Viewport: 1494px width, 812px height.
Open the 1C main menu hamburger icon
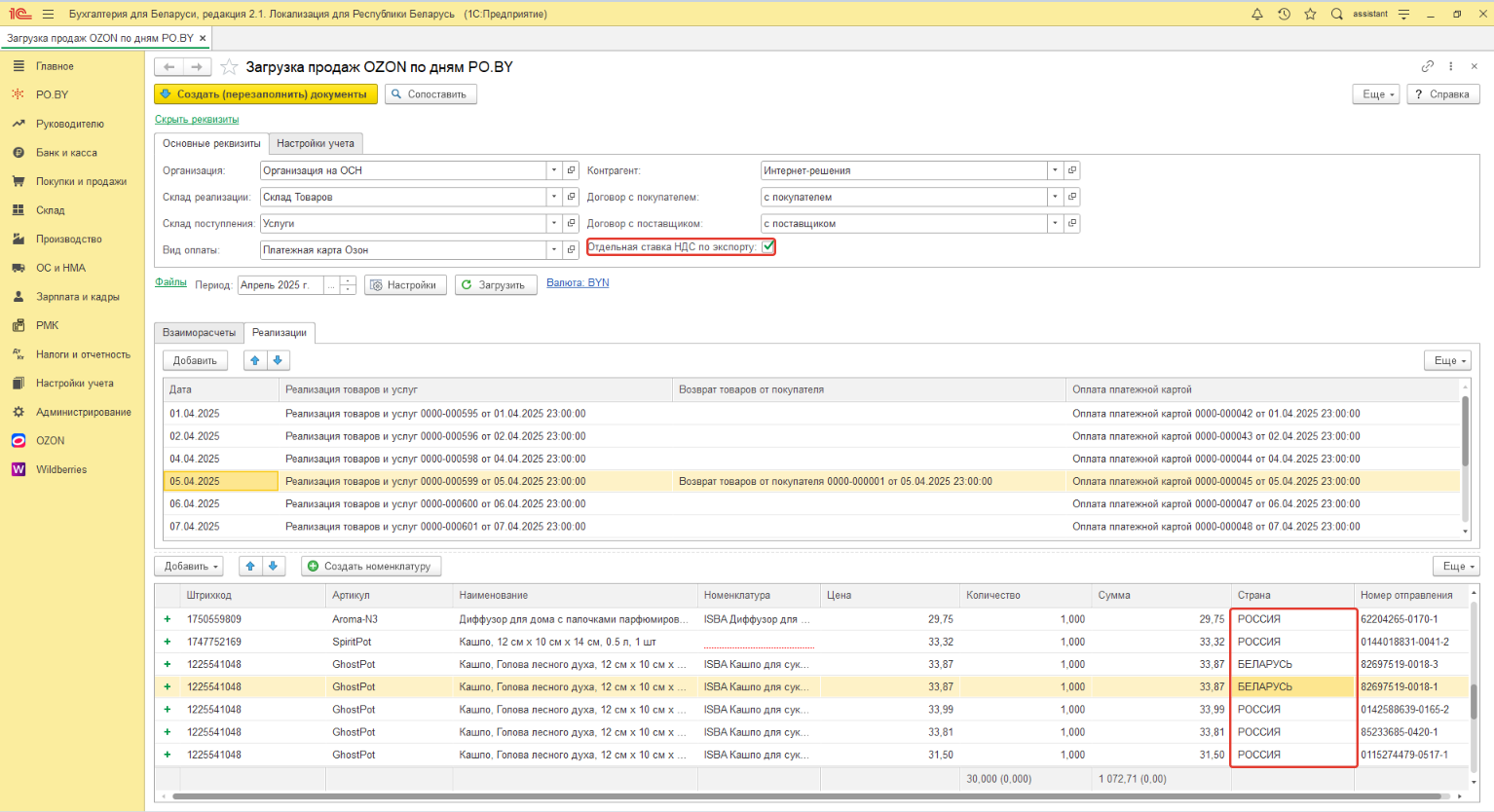[48, 14]
